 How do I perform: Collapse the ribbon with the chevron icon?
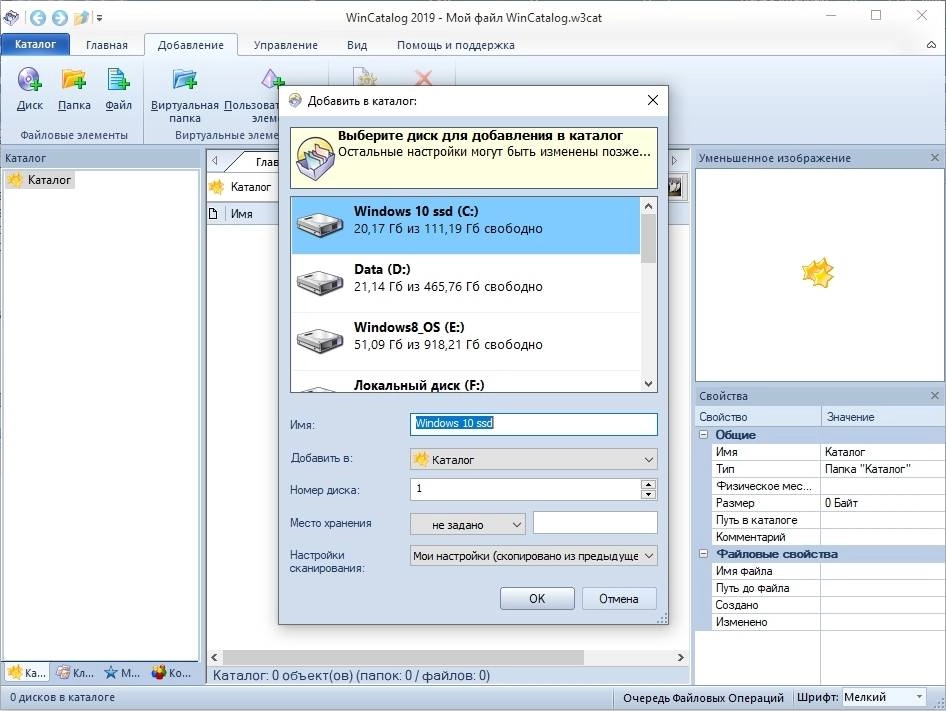pos(932,45)
